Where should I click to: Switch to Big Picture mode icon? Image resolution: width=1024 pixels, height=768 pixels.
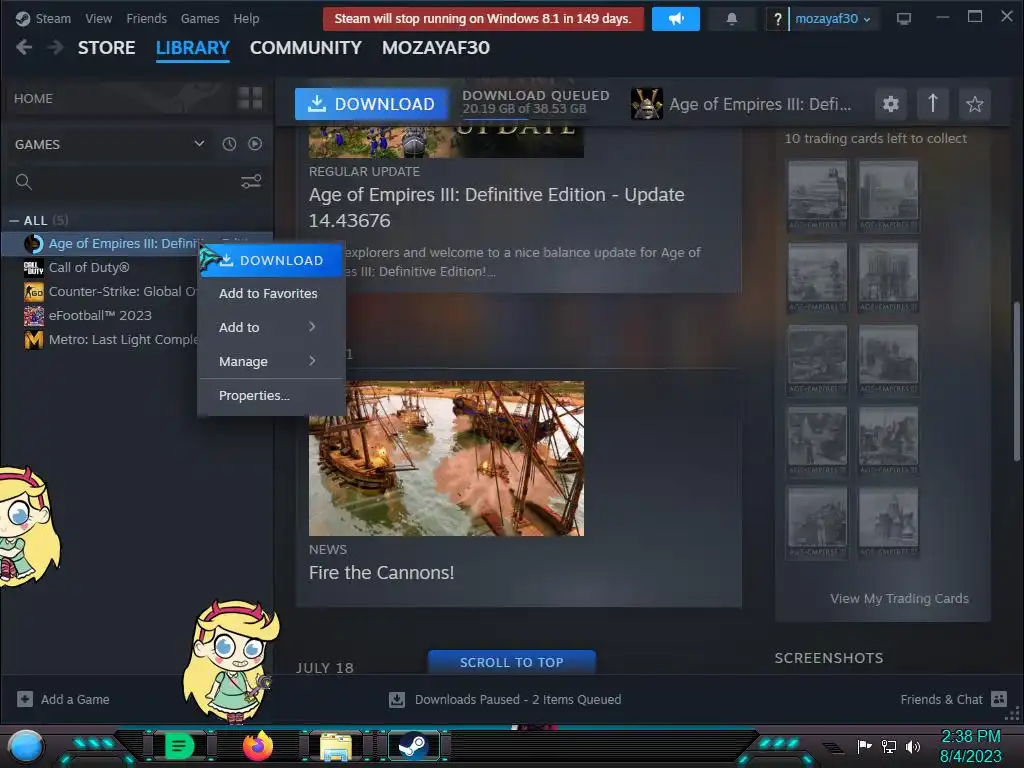904,19
